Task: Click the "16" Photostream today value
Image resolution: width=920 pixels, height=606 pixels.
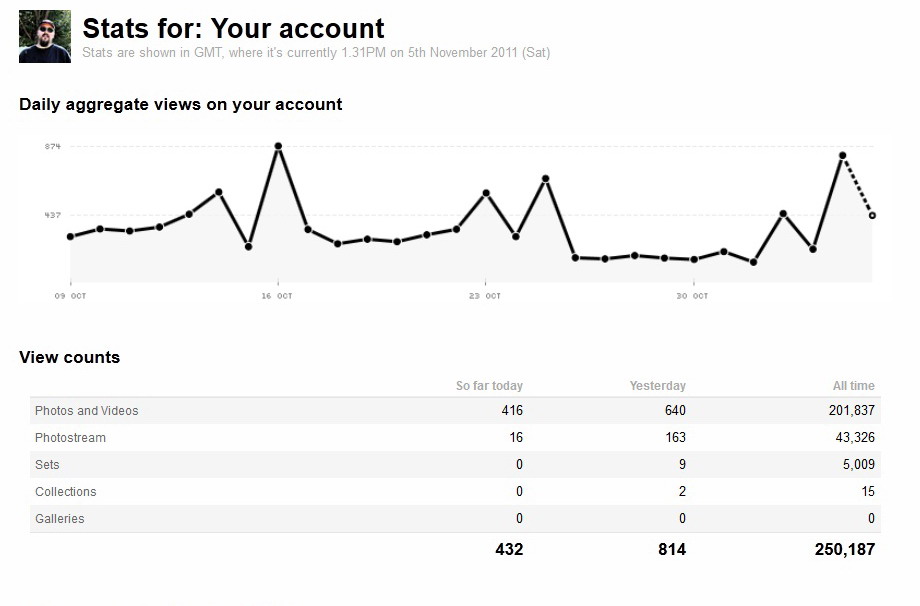Action: click(x=516, y=438)
